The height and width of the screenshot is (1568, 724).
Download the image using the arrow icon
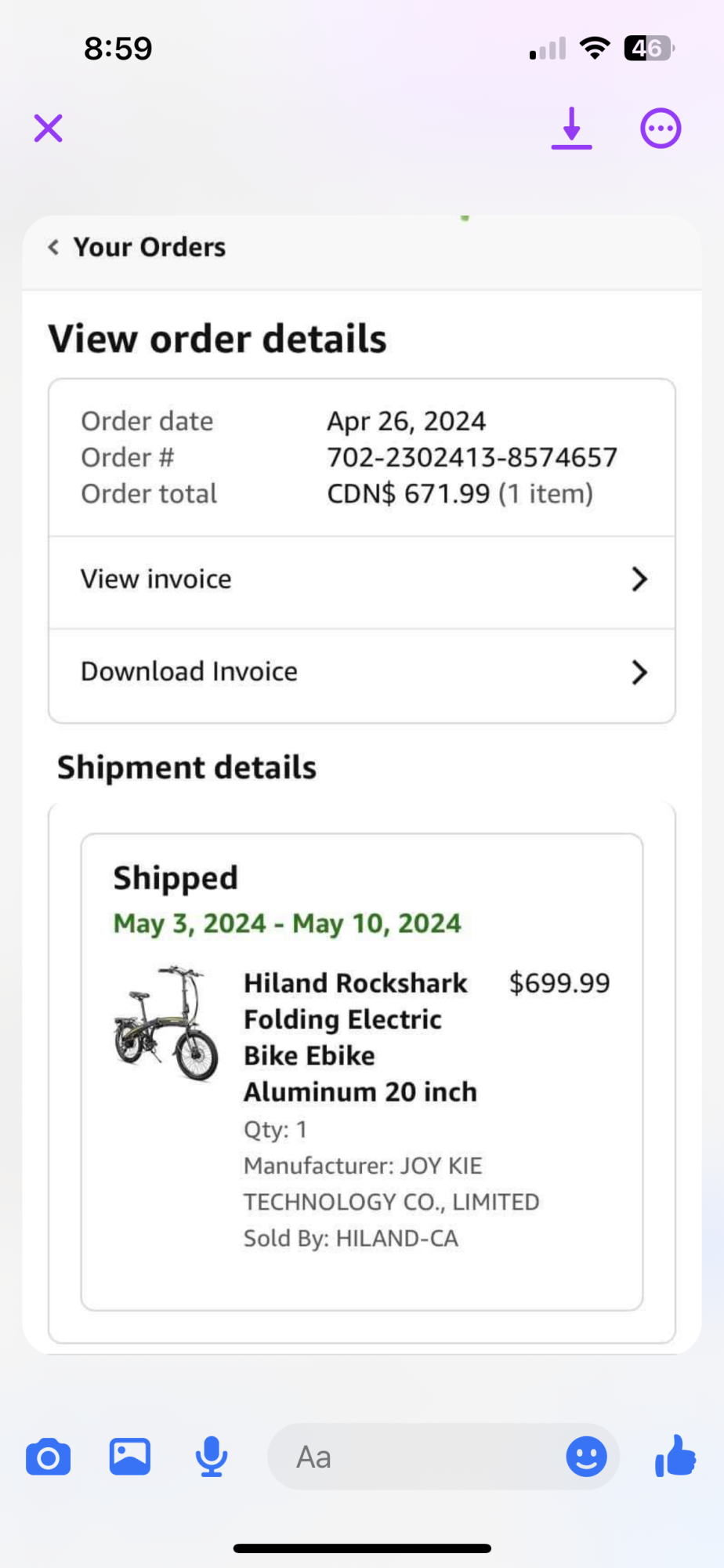[571, 128]
